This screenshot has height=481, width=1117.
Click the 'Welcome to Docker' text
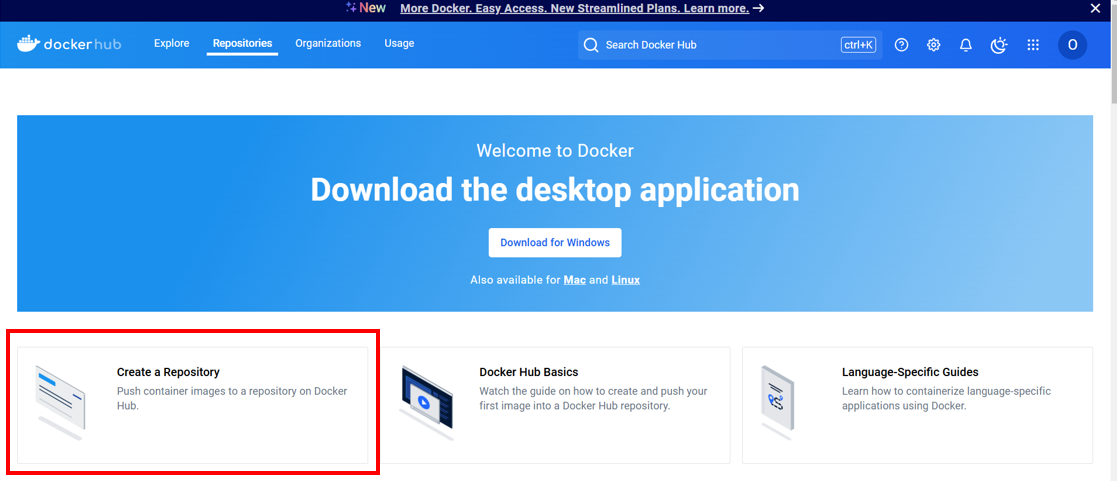[555, 150]
